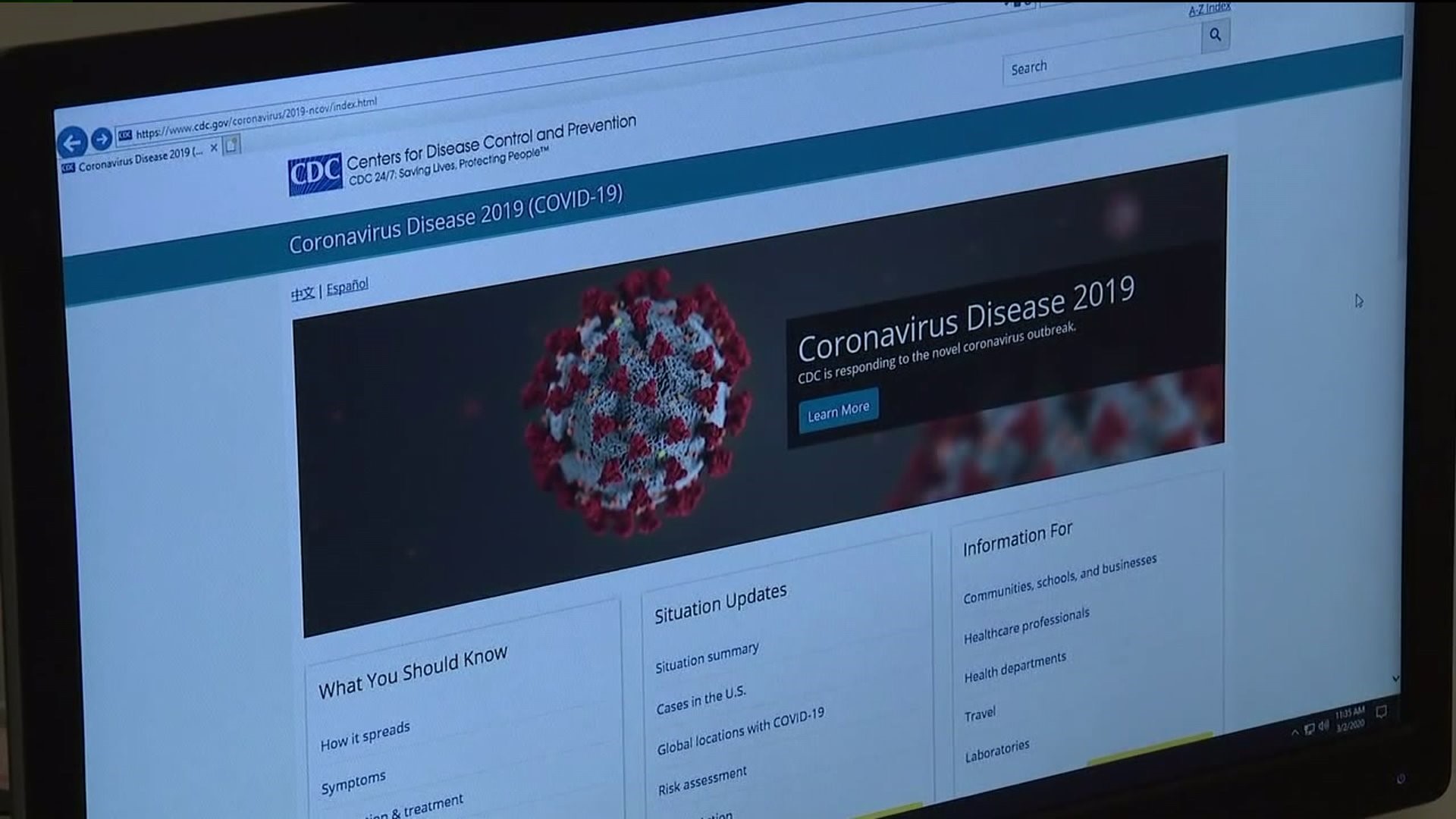Open the Cases in the U.S. link
1456x819 pixels.
[x=701, y=700]
